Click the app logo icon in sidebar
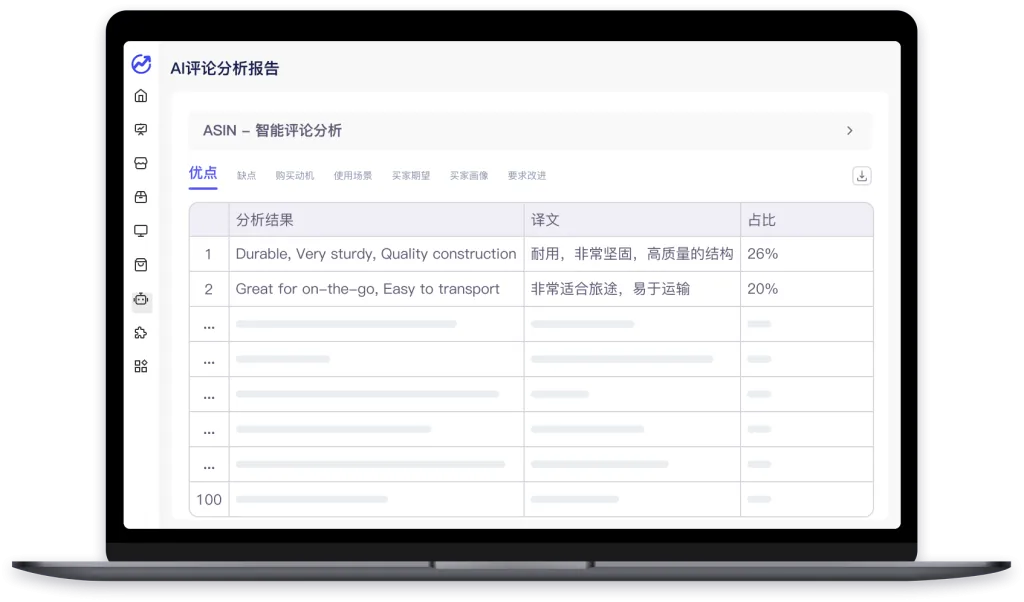Viewport: 1024px width, 602px height. pyautogui.click(x=141, y=64)
